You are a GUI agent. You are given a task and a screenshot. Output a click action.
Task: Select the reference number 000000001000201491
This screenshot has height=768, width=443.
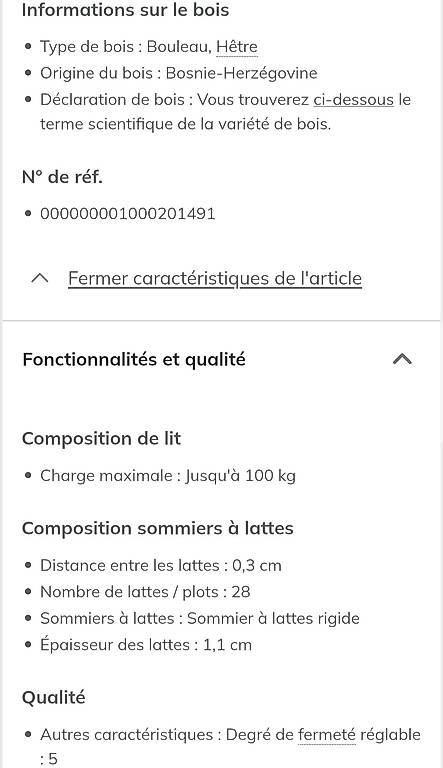point(127,214)
